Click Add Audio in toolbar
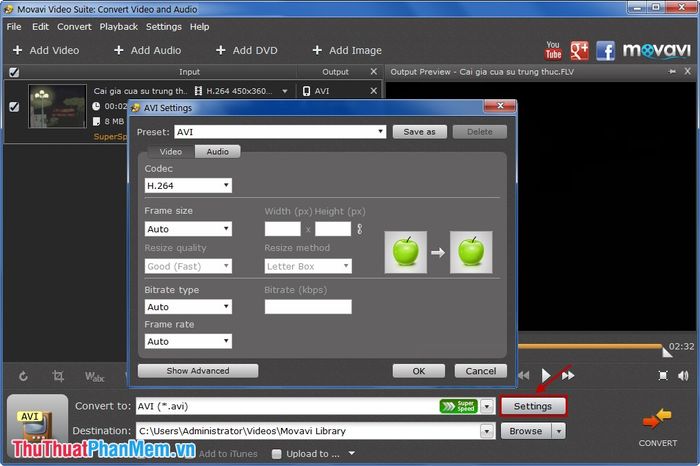The width and height of the screenshot is (700, 466). [x=148, y=50]
